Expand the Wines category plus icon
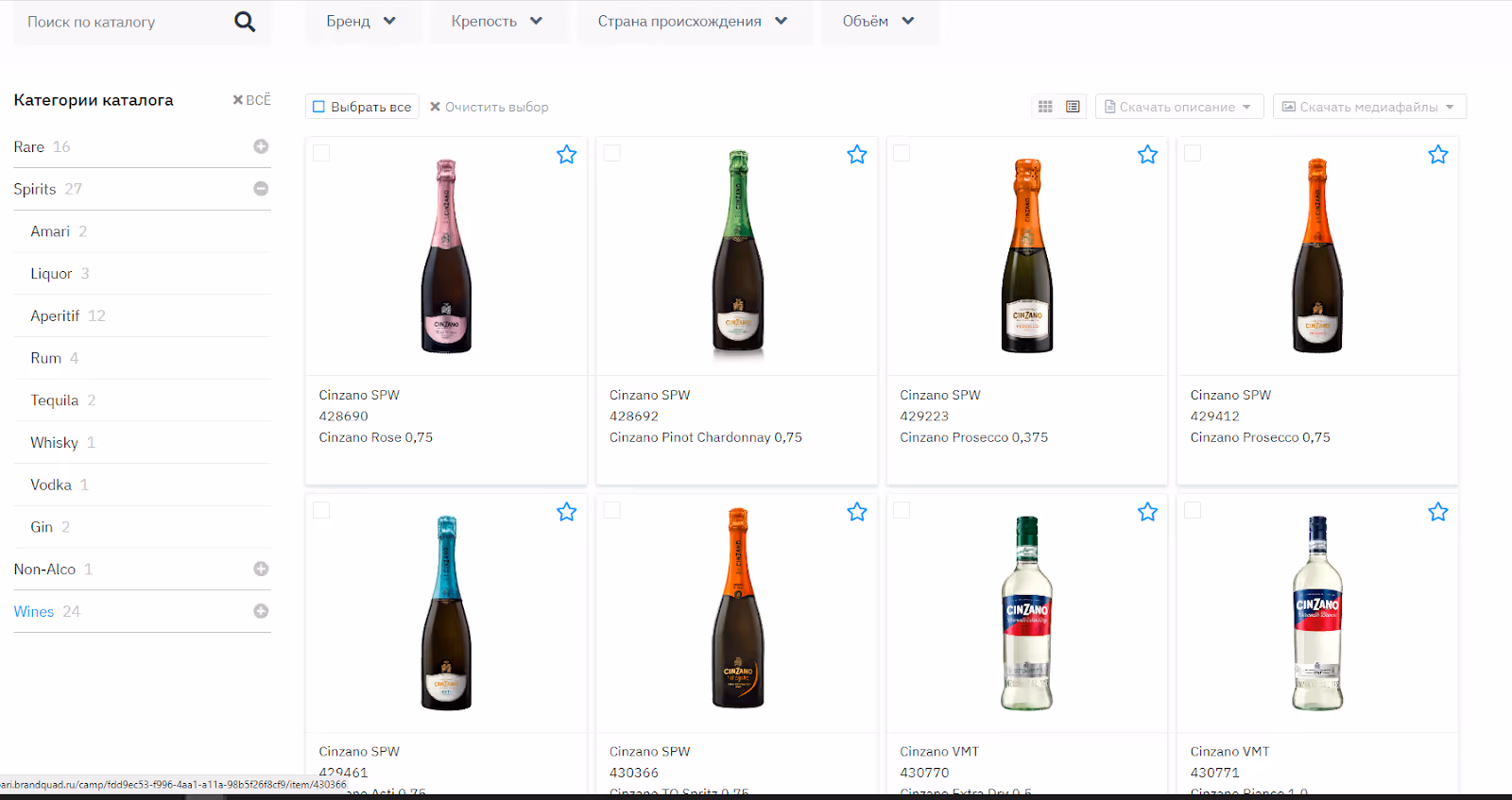The width and height of the screenshot is (1512, 800). [x=261, y=611]
